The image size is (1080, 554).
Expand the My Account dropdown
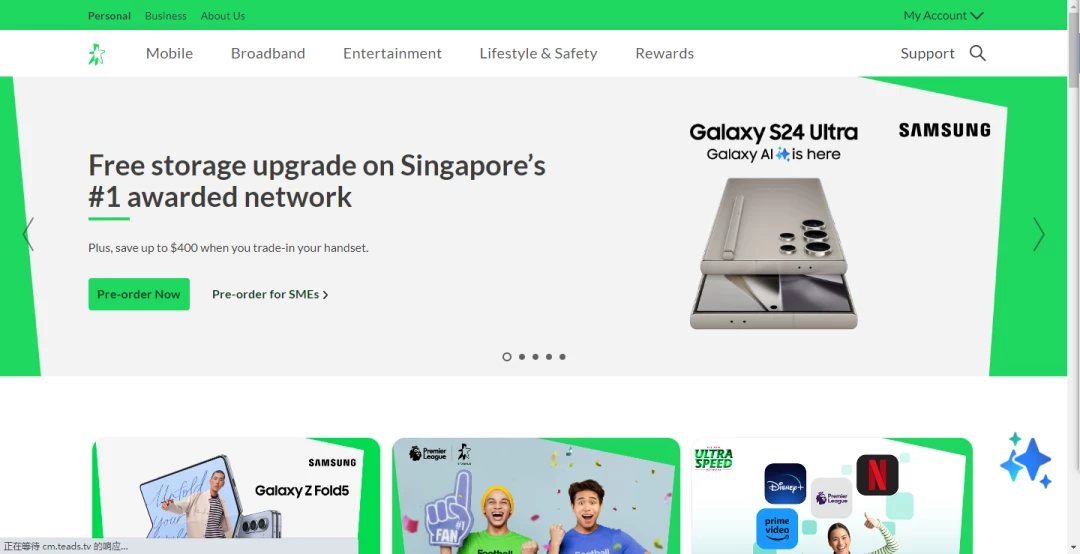point(943,15)
